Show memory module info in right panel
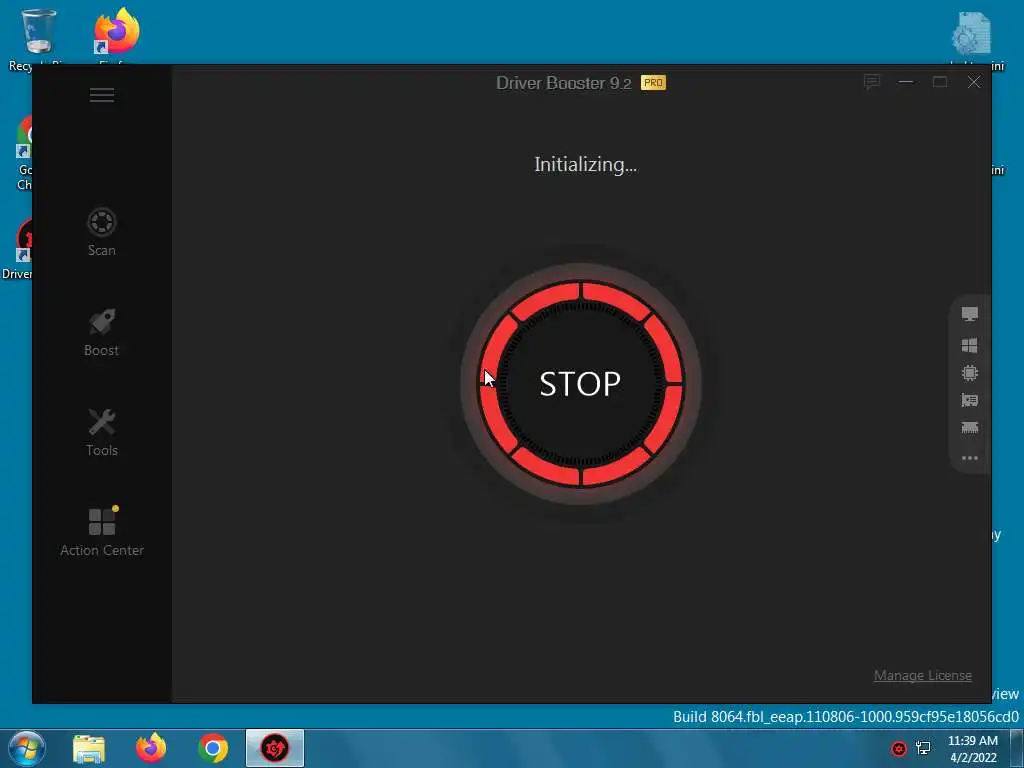 pos(970,428)
